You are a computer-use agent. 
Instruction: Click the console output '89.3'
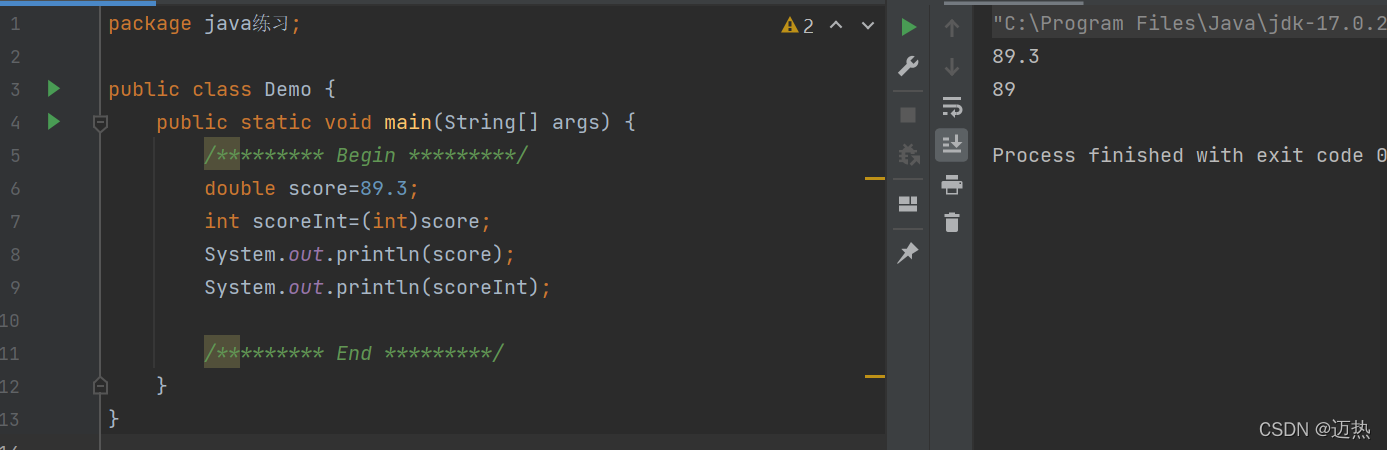pyautogui.click(x=1016, y=56)
